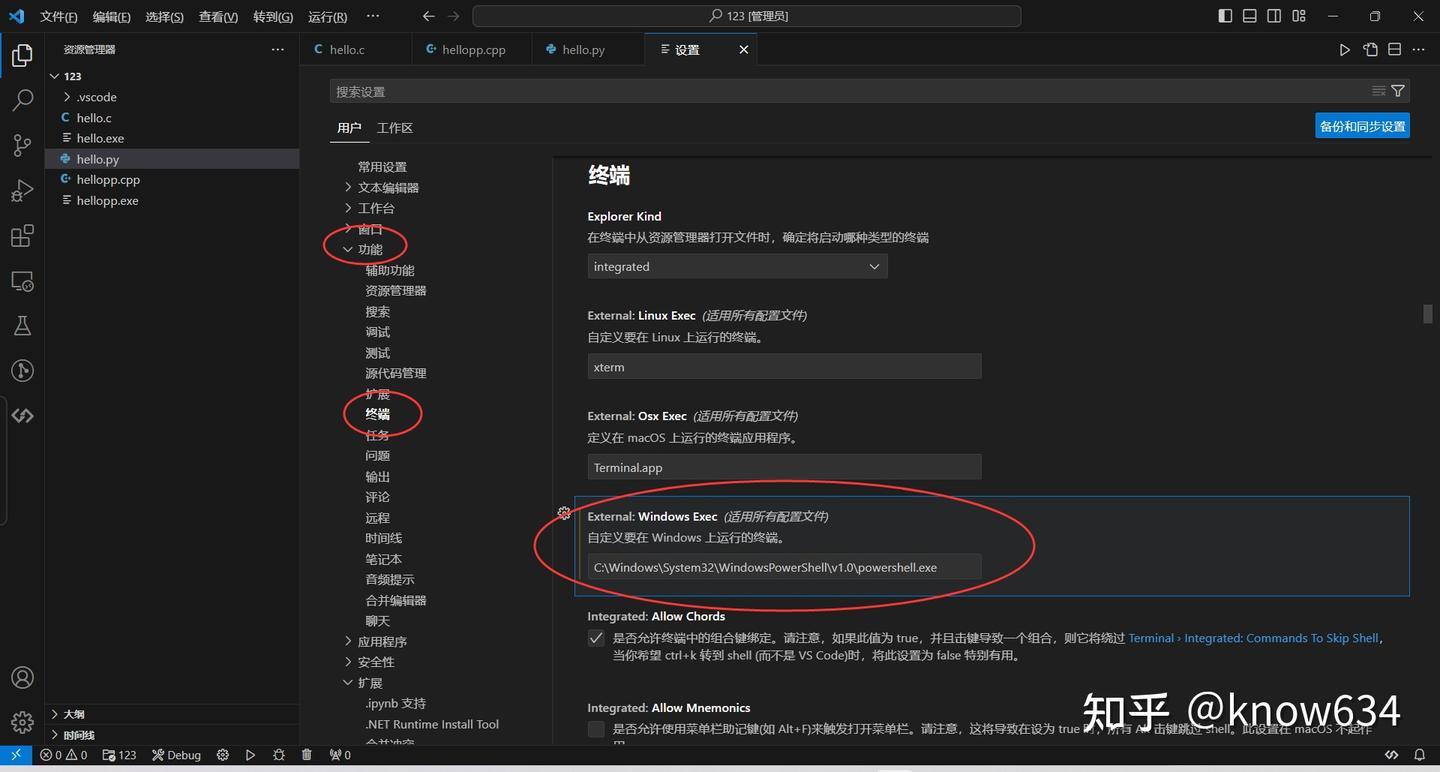
Task: Collapse the 123 folder in Explorer
Action: pos(55,76)
